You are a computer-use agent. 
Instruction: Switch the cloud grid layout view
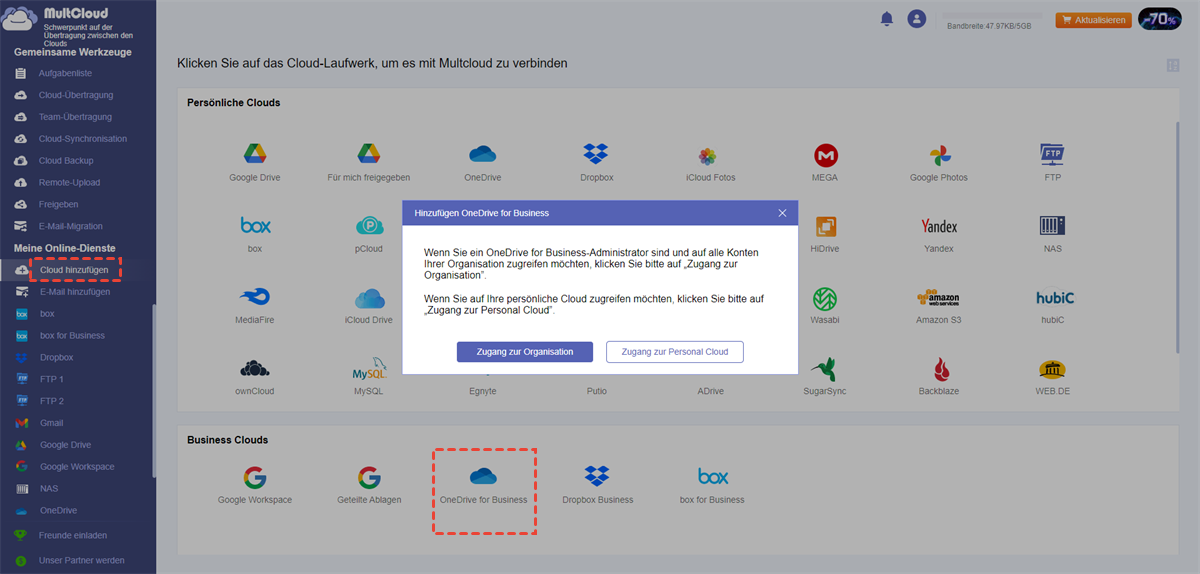pos(1172,65)
